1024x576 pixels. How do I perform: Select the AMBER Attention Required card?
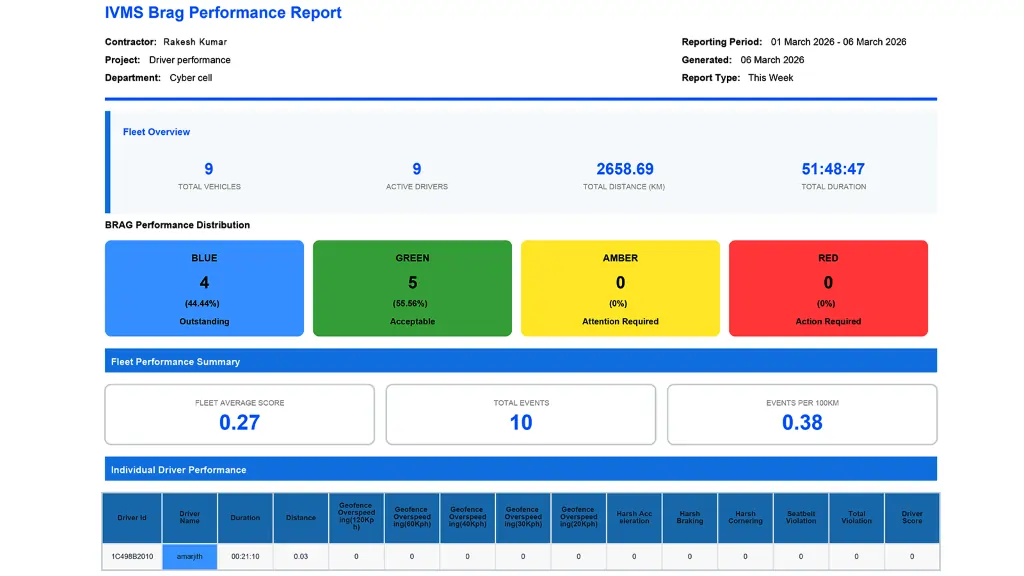pos(620,288)
